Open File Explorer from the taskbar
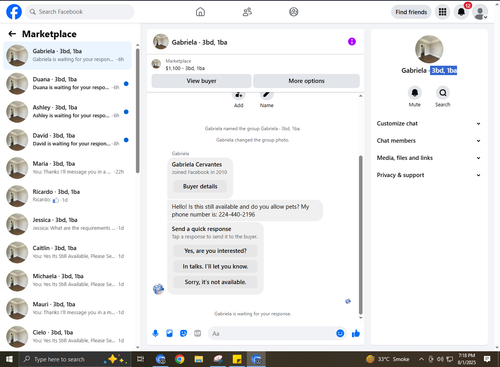This screenshot has width=500, height=367. [199, 359]
